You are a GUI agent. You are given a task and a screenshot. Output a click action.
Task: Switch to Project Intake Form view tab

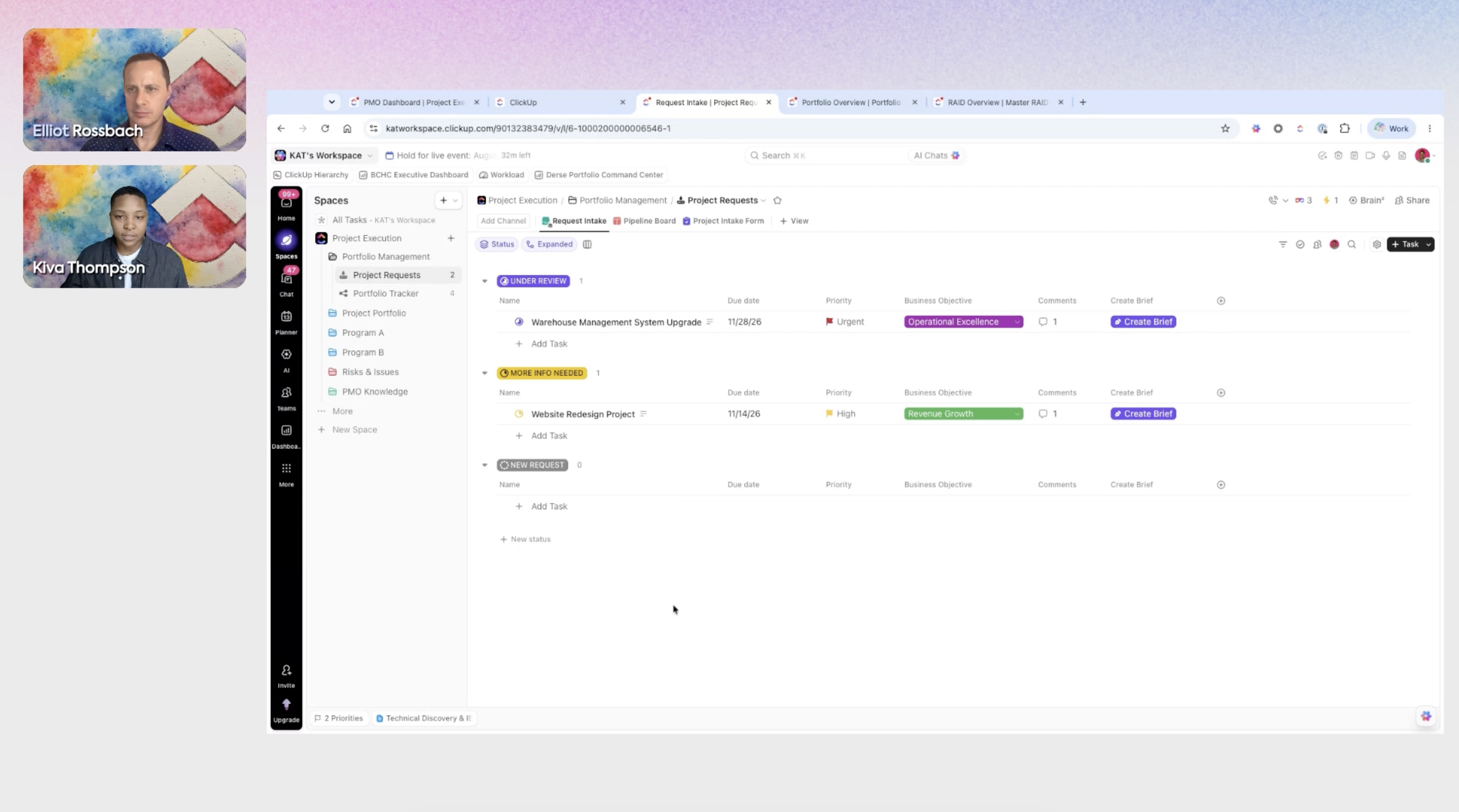[x=723, y=221]
